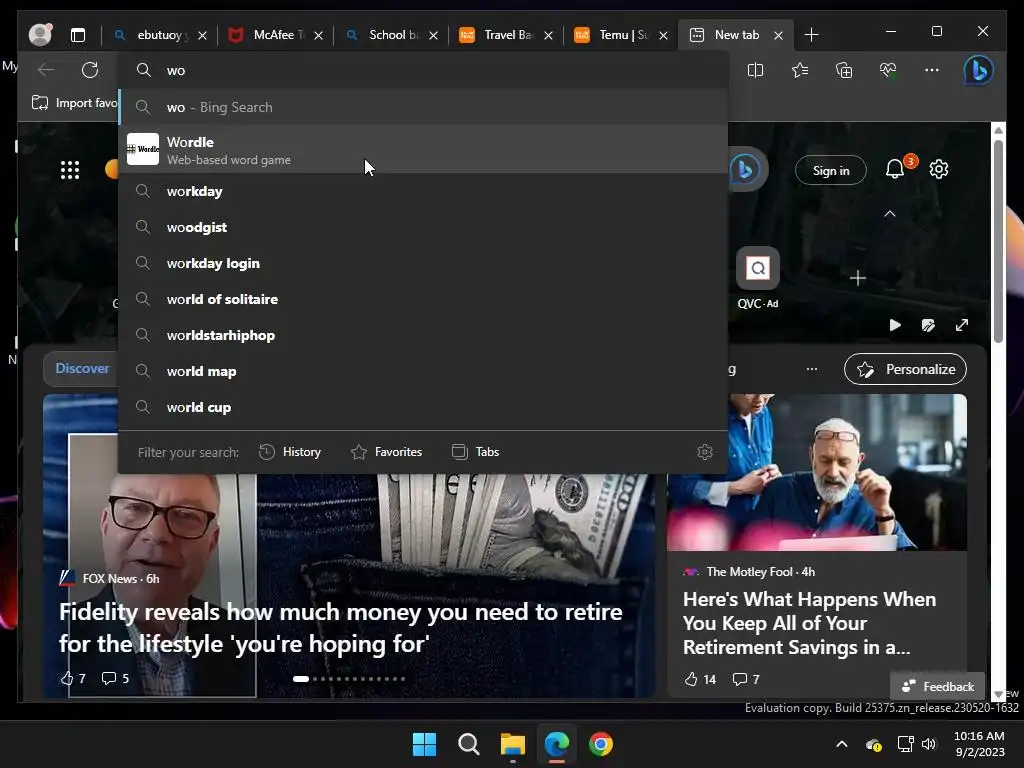This screenshot has height=768, width=1024.
Task: Open comments on Motley Fool article
Action: (746, 679)
